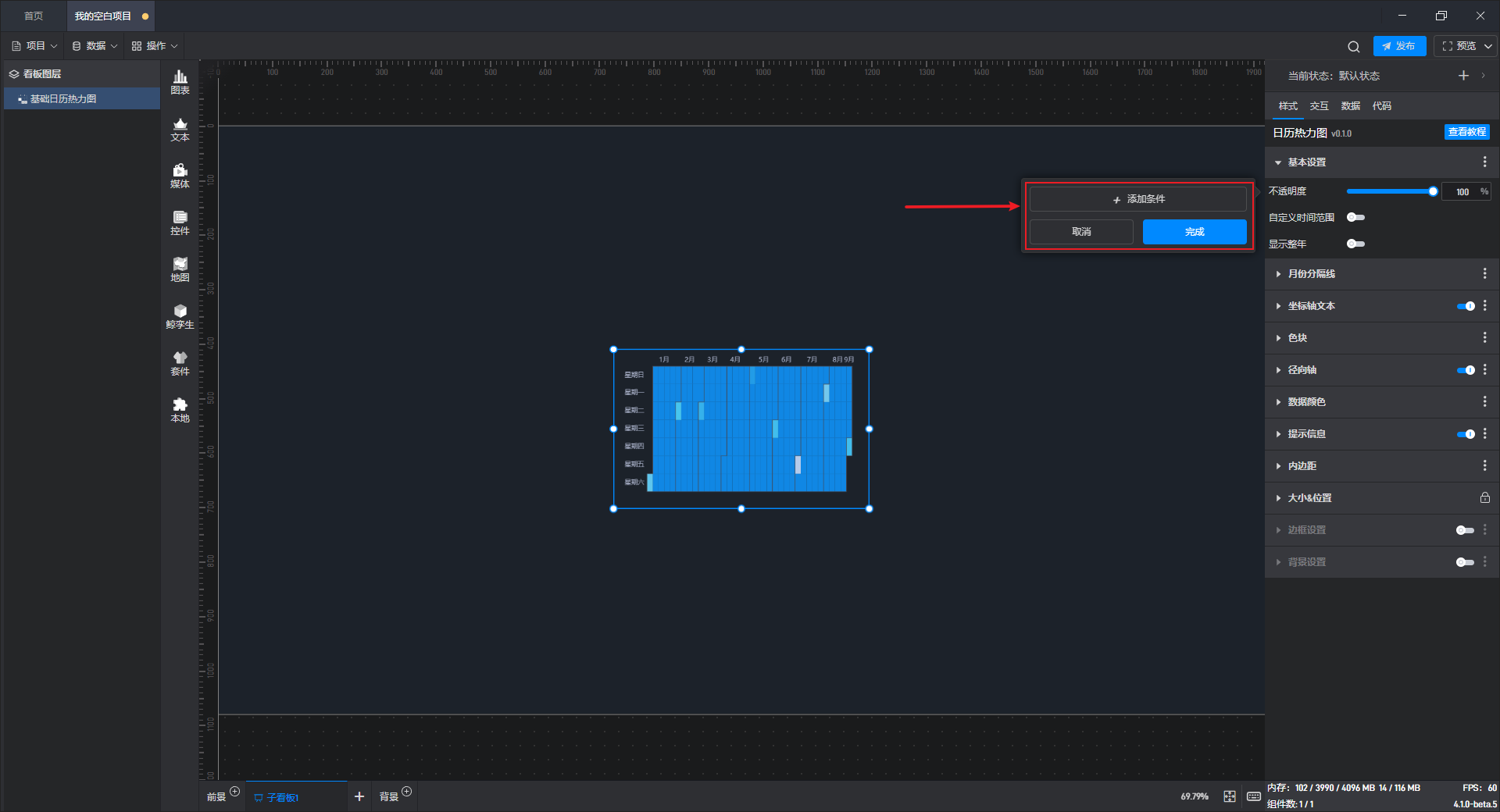This screenshot has width=1500, height=812.
Task: Click the plus icon to add a state
Action: pyautogui.click(x=1463, y=75)
